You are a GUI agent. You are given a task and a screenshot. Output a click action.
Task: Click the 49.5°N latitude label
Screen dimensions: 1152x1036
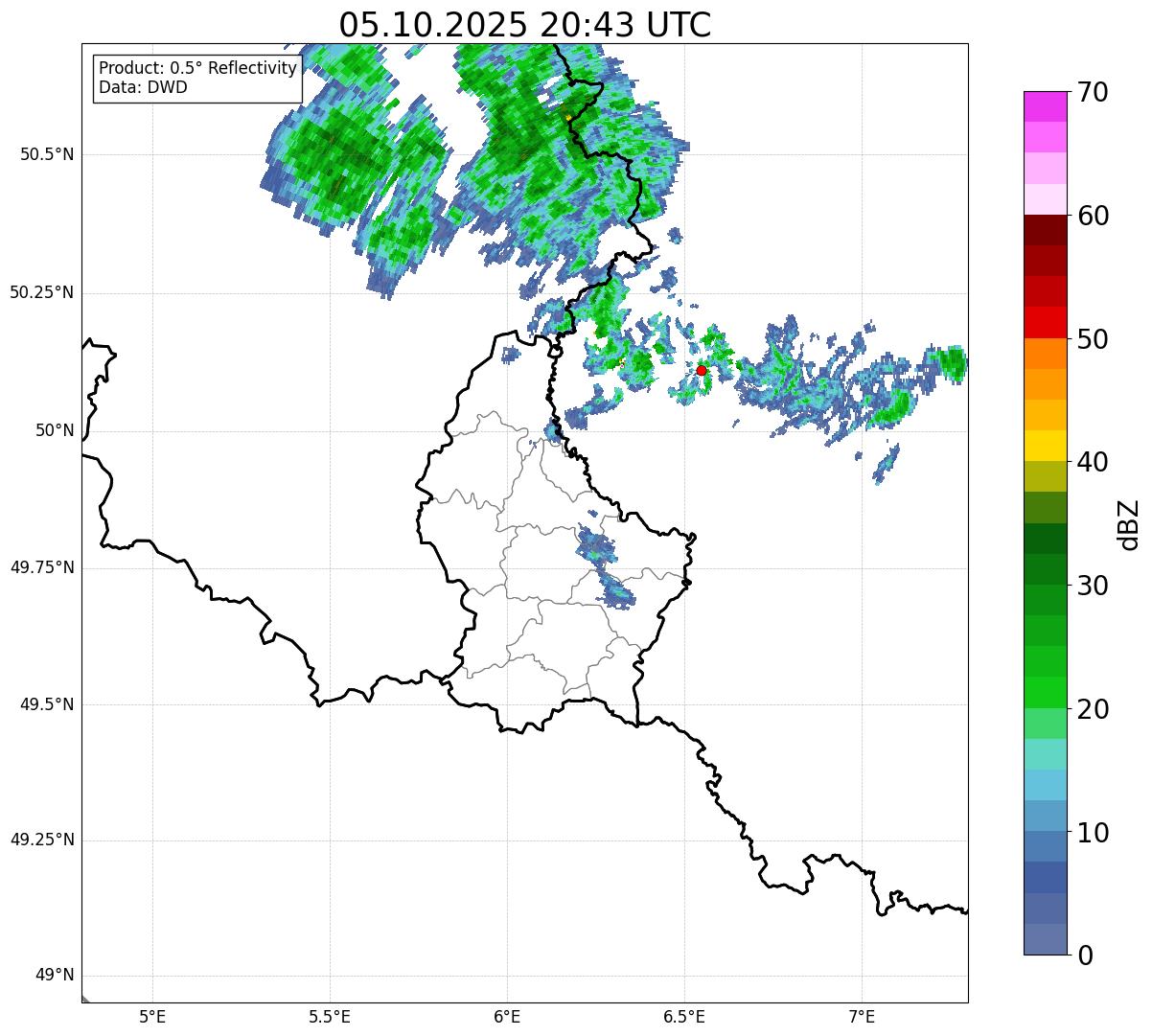pyautogui.click(x=47, y=704)
